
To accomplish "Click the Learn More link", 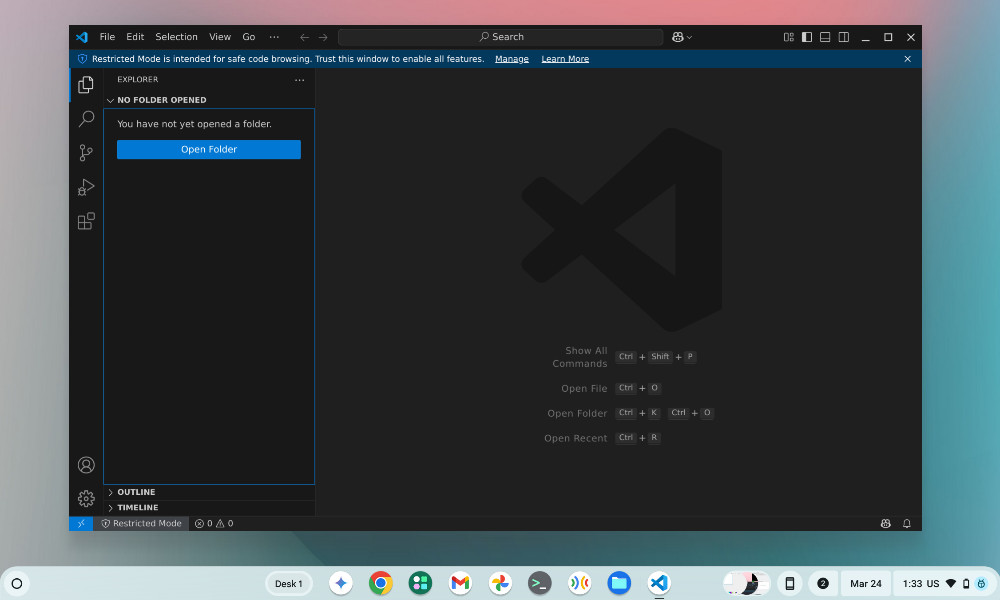I will click(565, 59).
